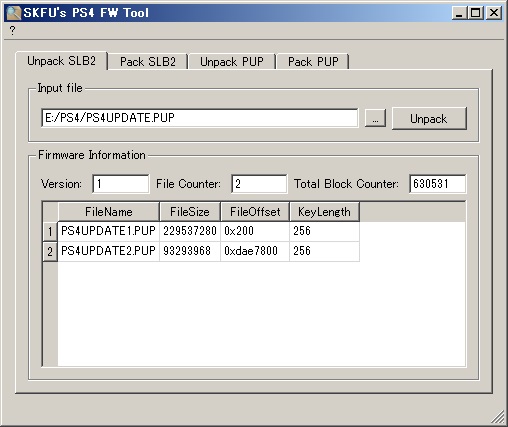This screenshot has width=508, height=427.
Task: Select the Unpack SLB2 tab
Action: (x=62, y=61)
